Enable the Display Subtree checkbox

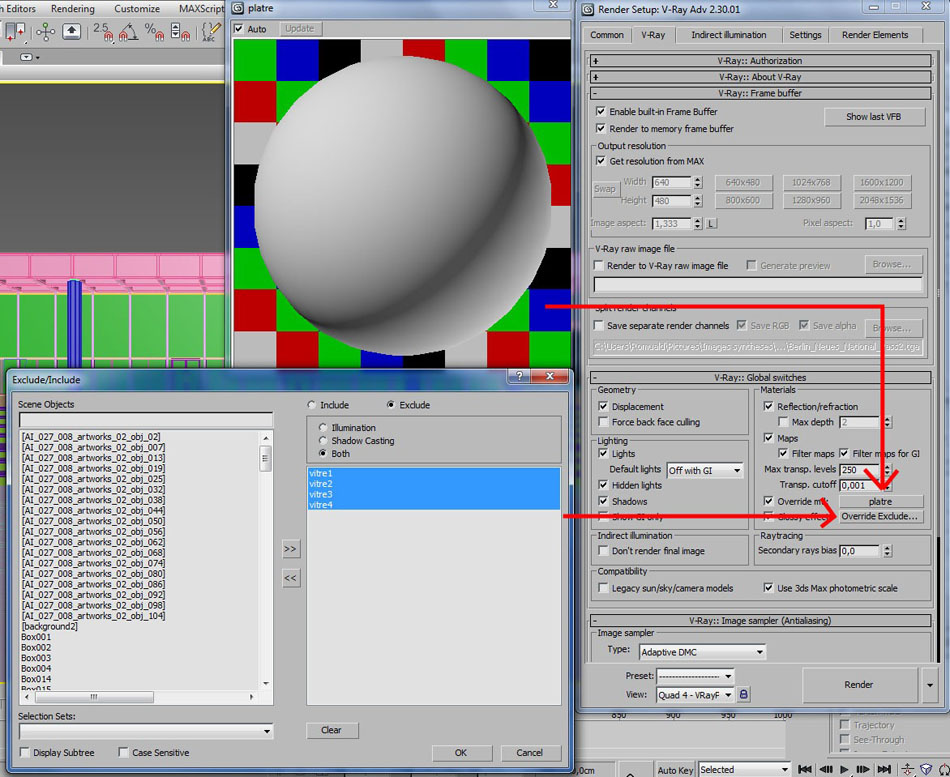25,752
